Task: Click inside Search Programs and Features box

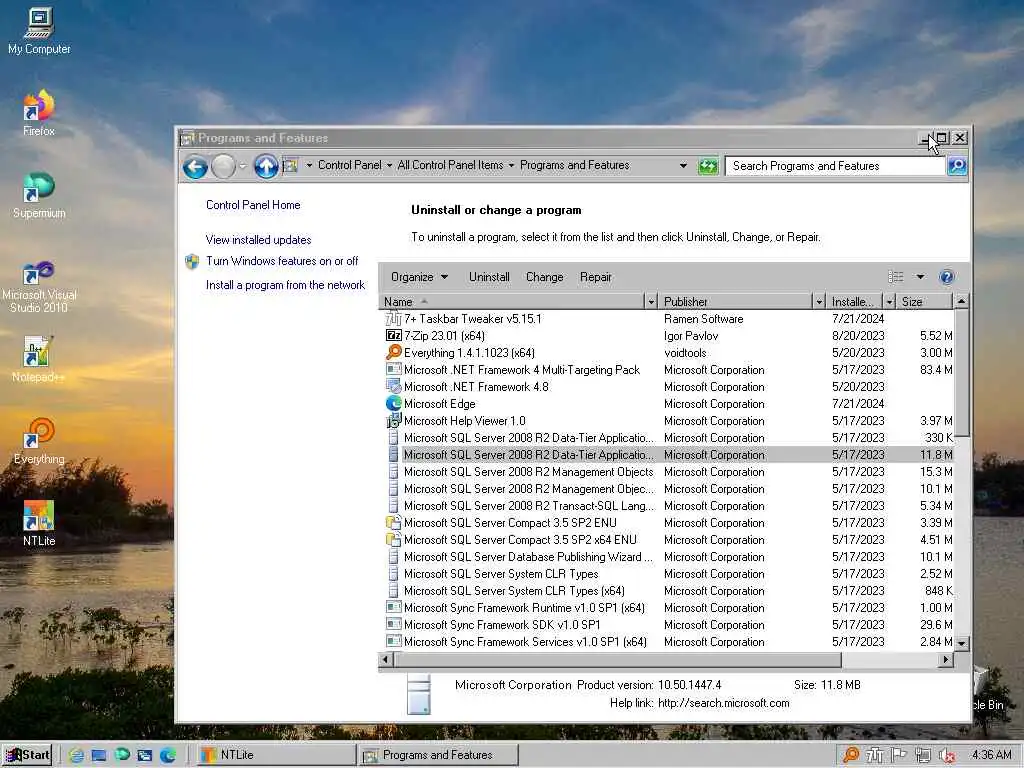Action: coord(836,166)
